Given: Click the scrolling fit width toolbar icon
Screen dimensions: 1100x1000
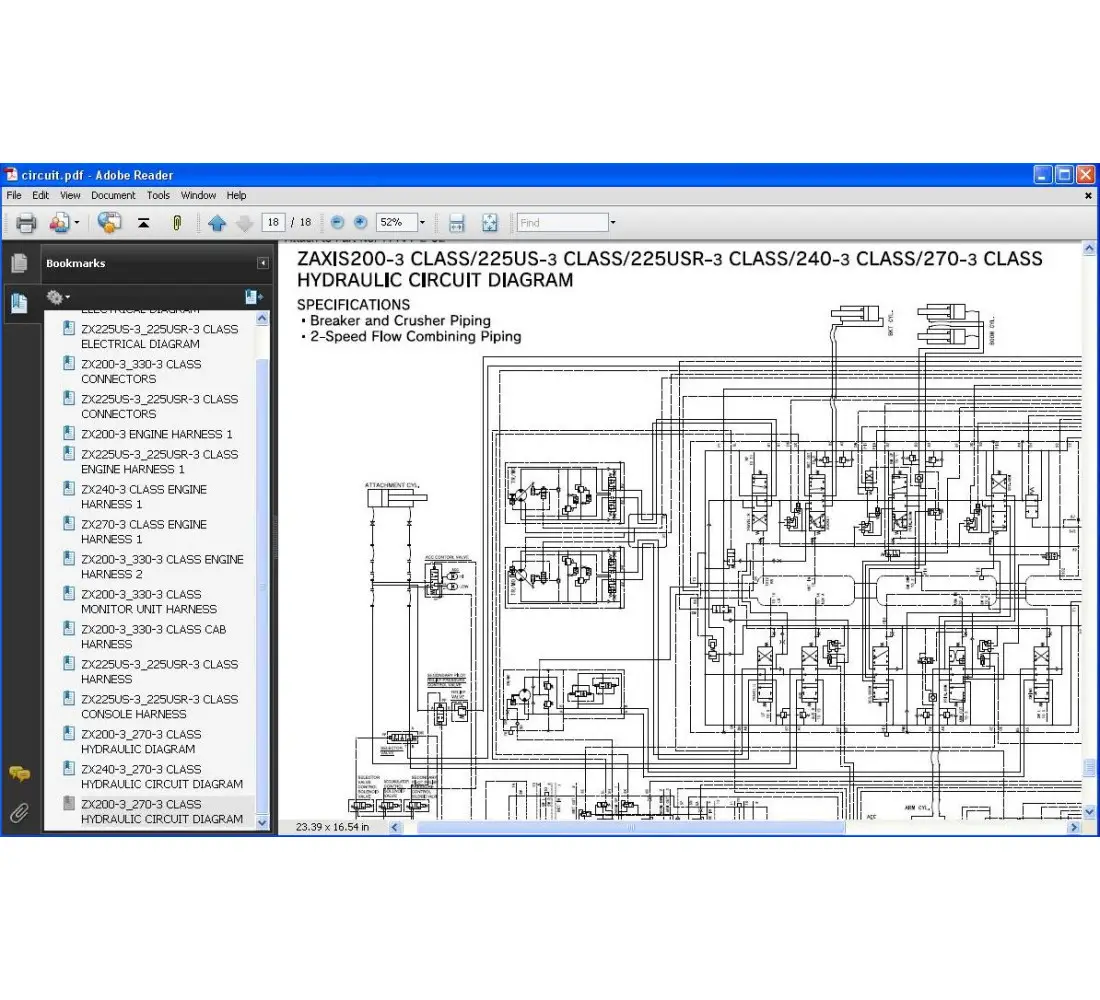Looking at the screenshot, I should pos(456,223).
